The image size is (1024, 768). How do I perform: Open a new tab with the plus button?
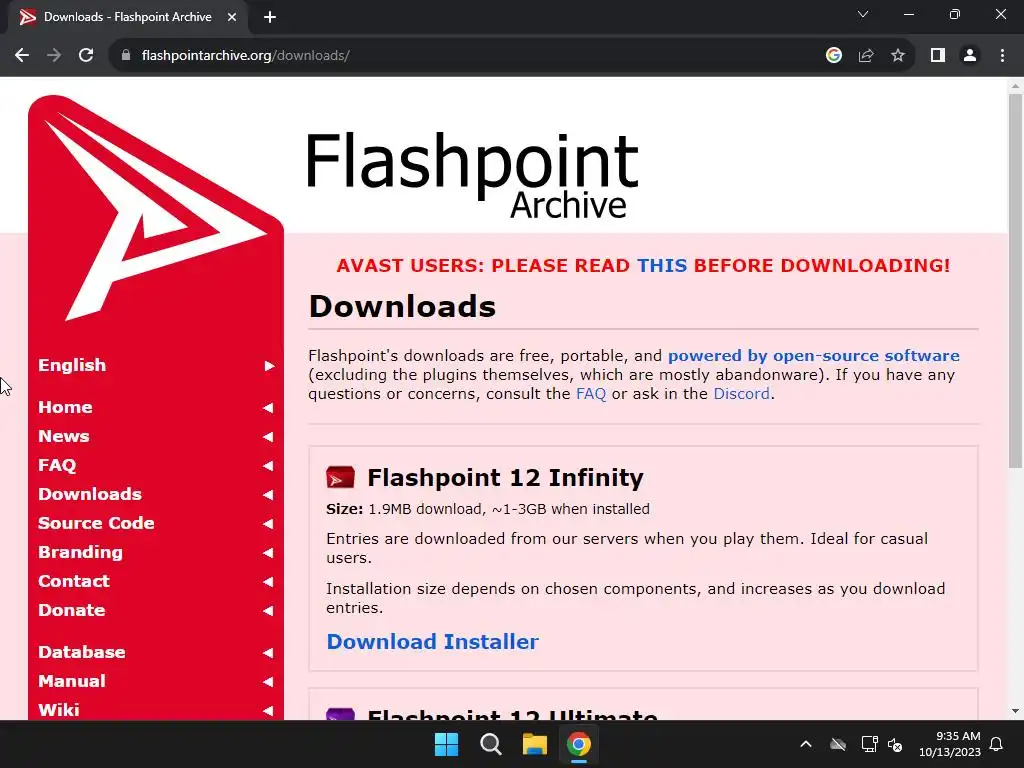pyautogui.click(x=270, y=17)
